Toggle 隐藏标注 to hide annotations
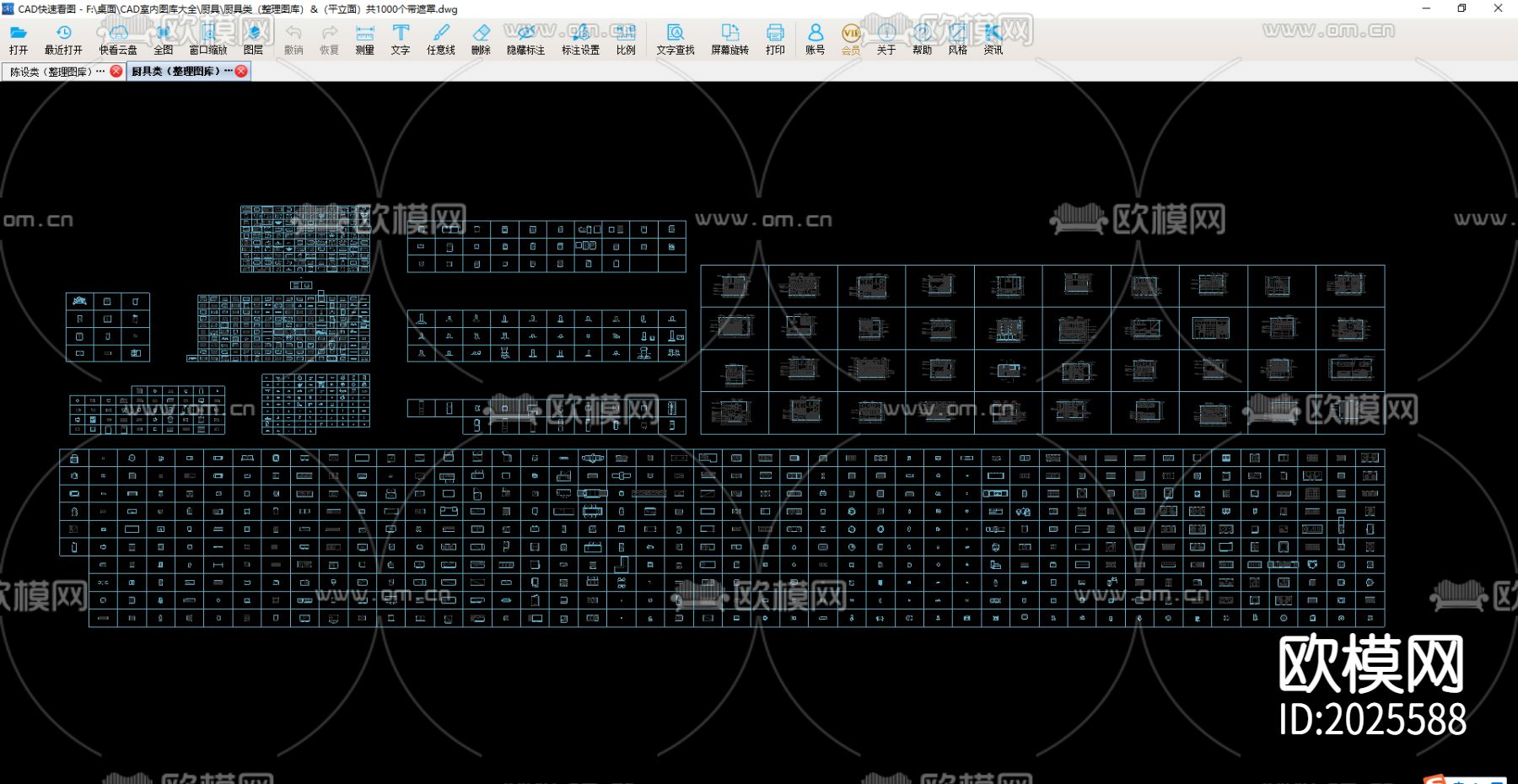 point(525,40)
